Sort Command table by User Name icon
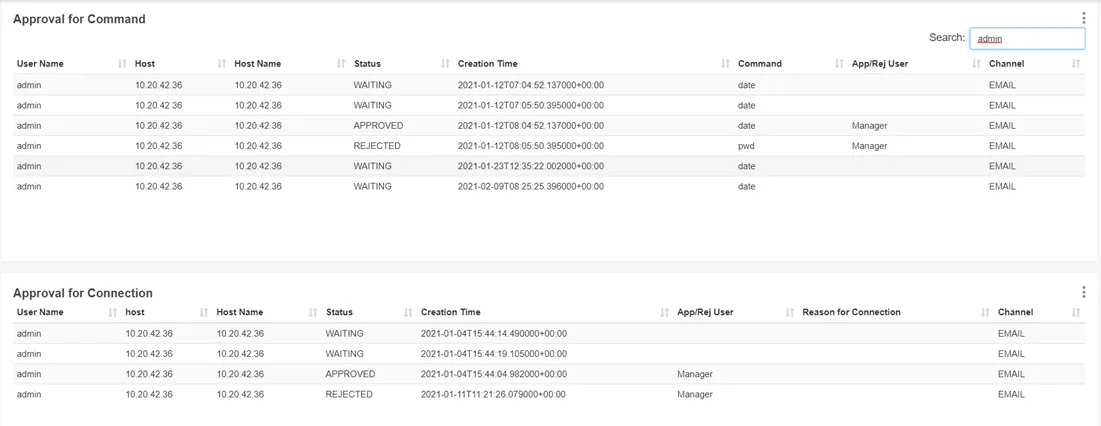 [x=122, y=64]
